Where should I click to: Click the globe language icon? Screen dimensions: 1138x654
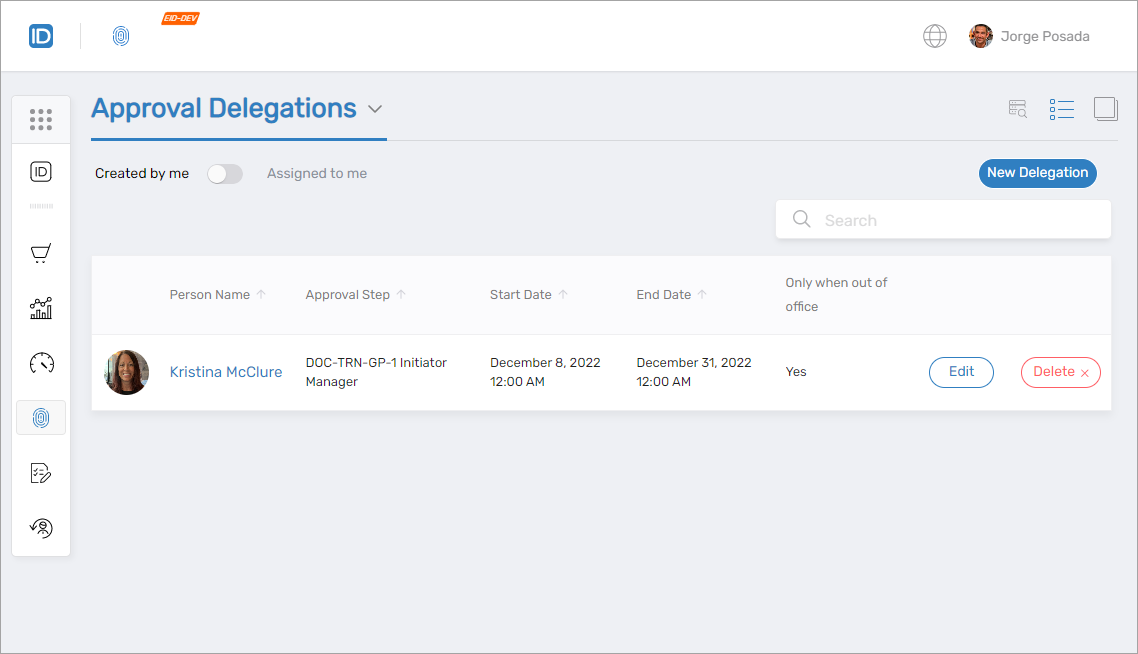click(x=934, y=37)
